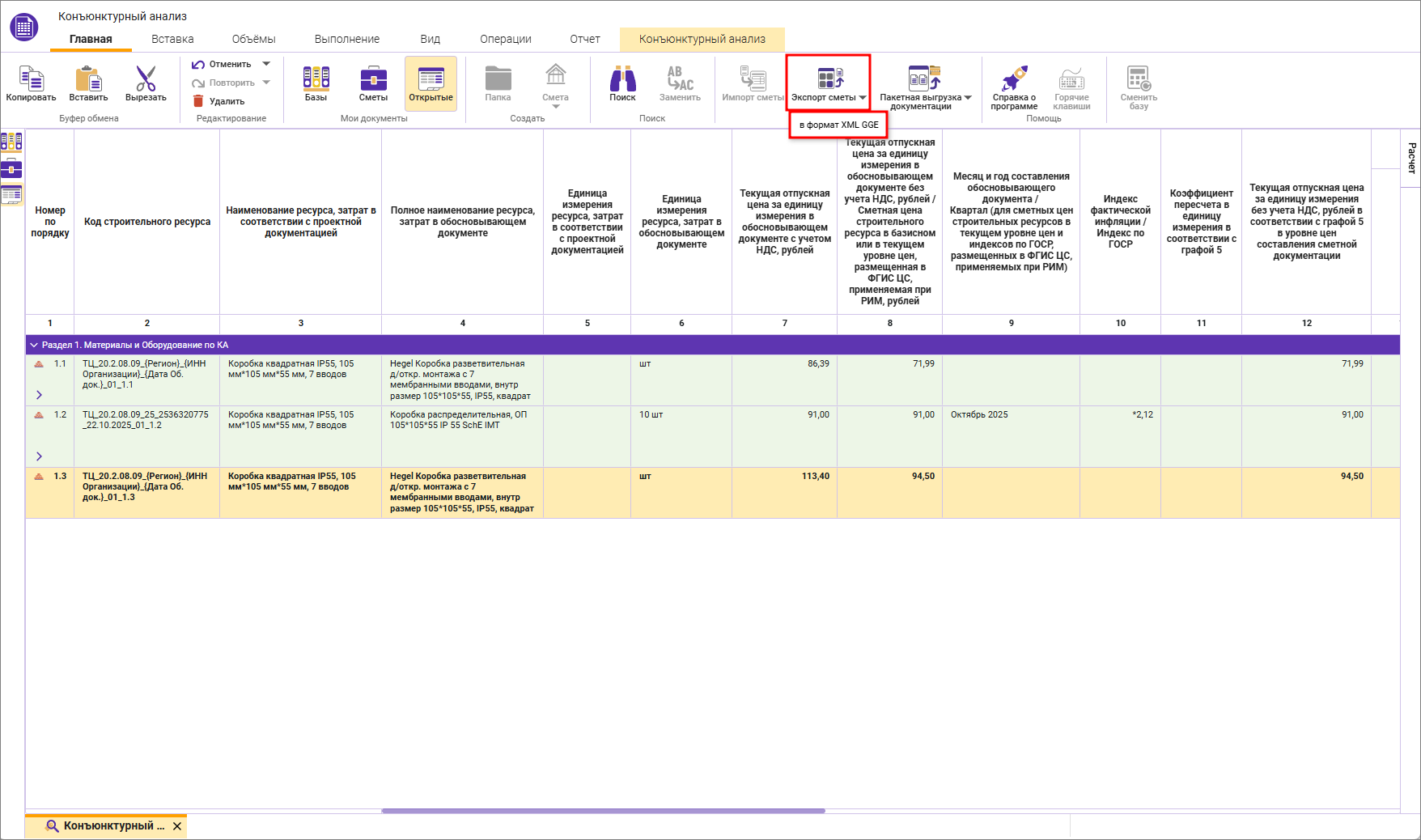Click the Copy (Копировать) icon
The height and width of the screenshot is (840, 1421).
[x=31, y=79]
